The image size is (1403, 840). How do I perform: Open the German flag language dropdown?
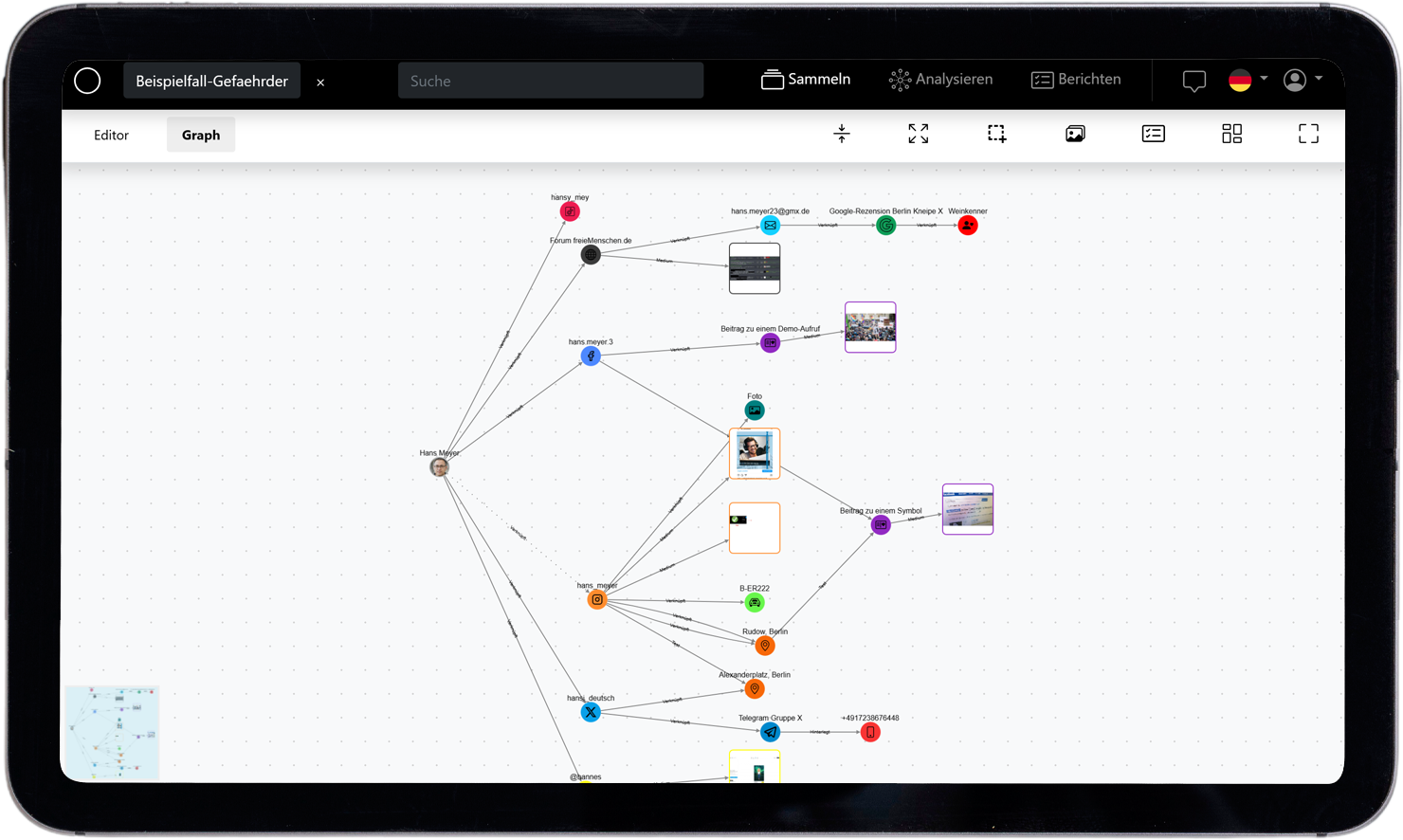coord(1247,81)
